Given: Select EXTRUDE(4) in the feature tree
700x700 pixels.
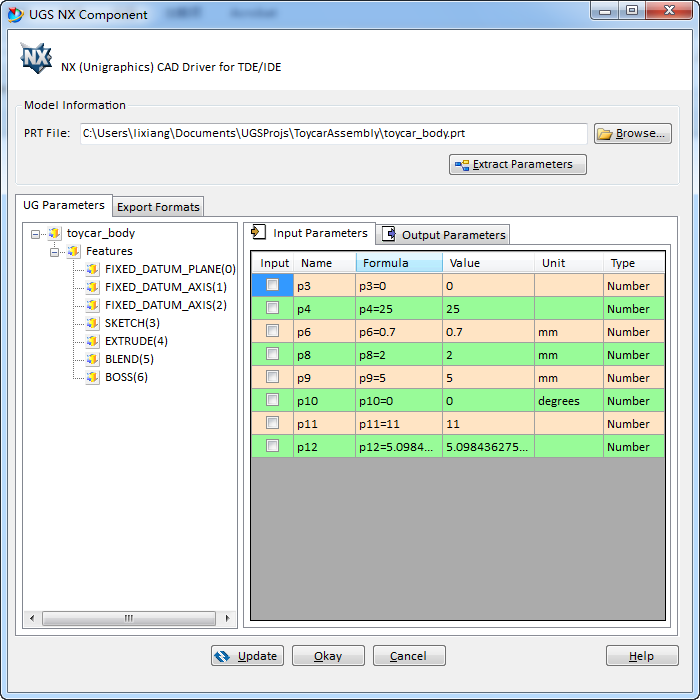Looking at the screenshot, I should (x=136, y=341).
